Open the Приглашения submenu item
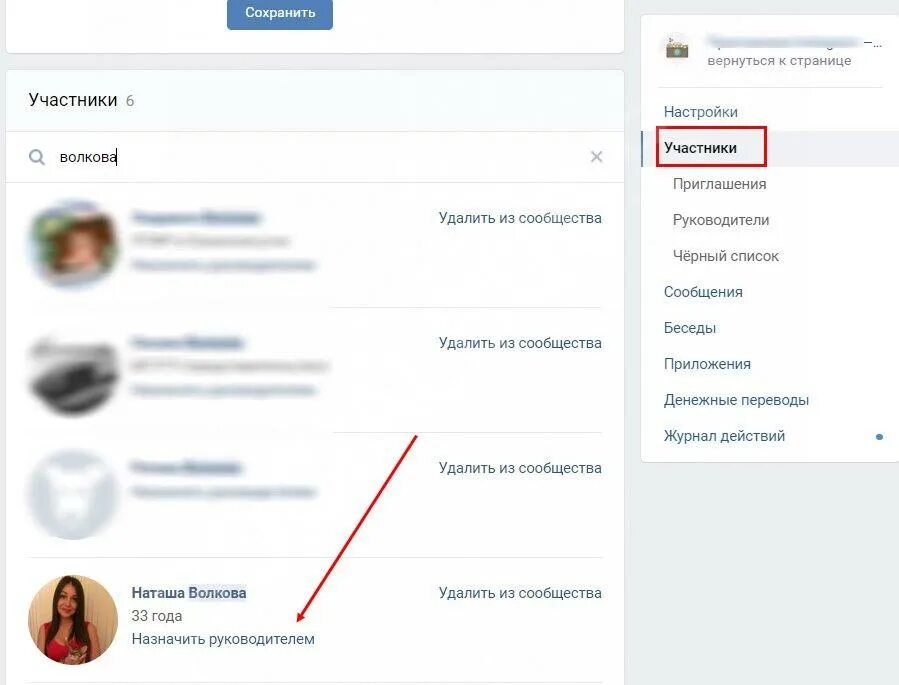Viewport: 899px width, 685px height. (720, 184)
